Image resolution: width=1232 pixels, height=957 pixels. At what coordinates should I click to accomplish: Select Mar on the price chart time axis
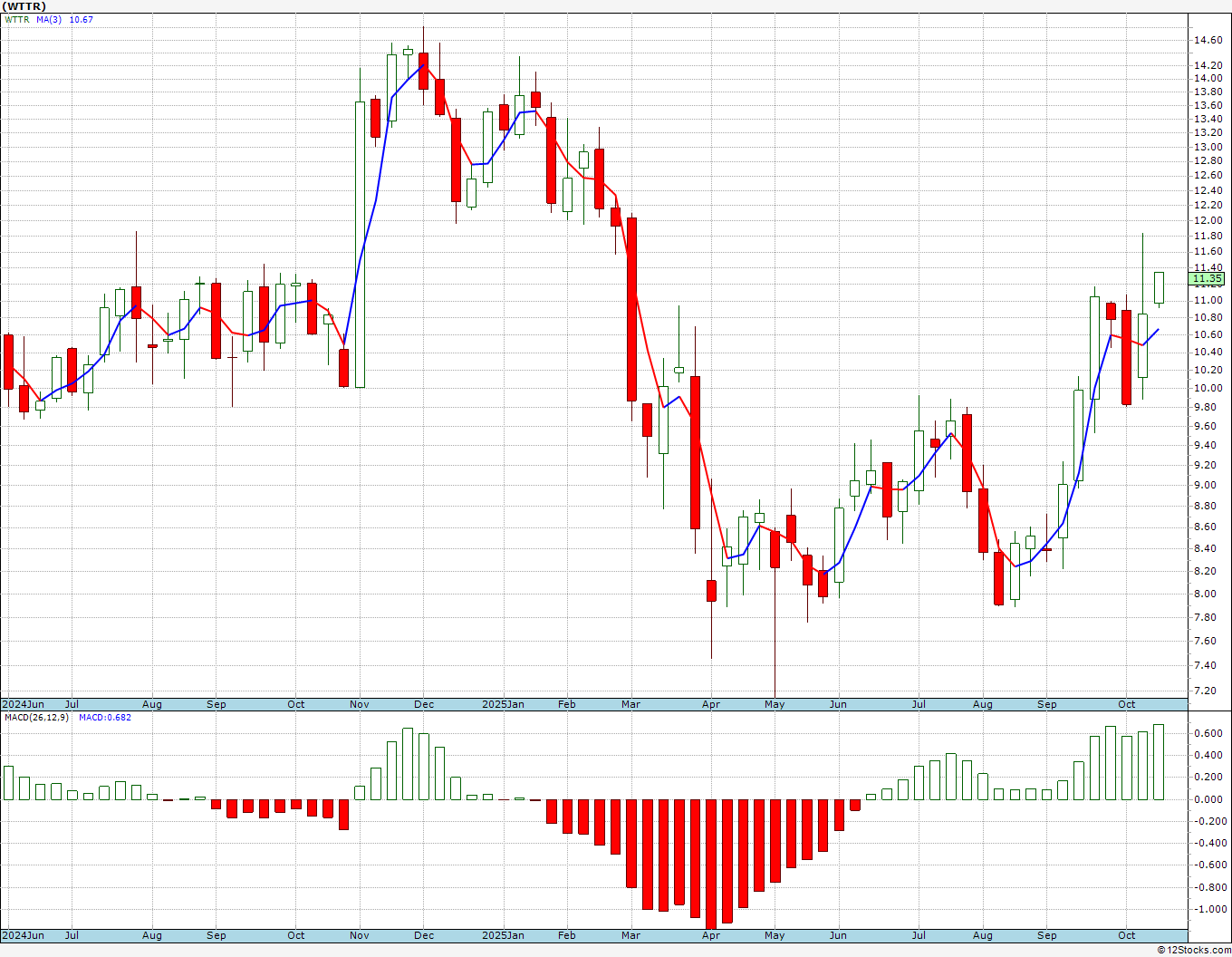(631, 704)
